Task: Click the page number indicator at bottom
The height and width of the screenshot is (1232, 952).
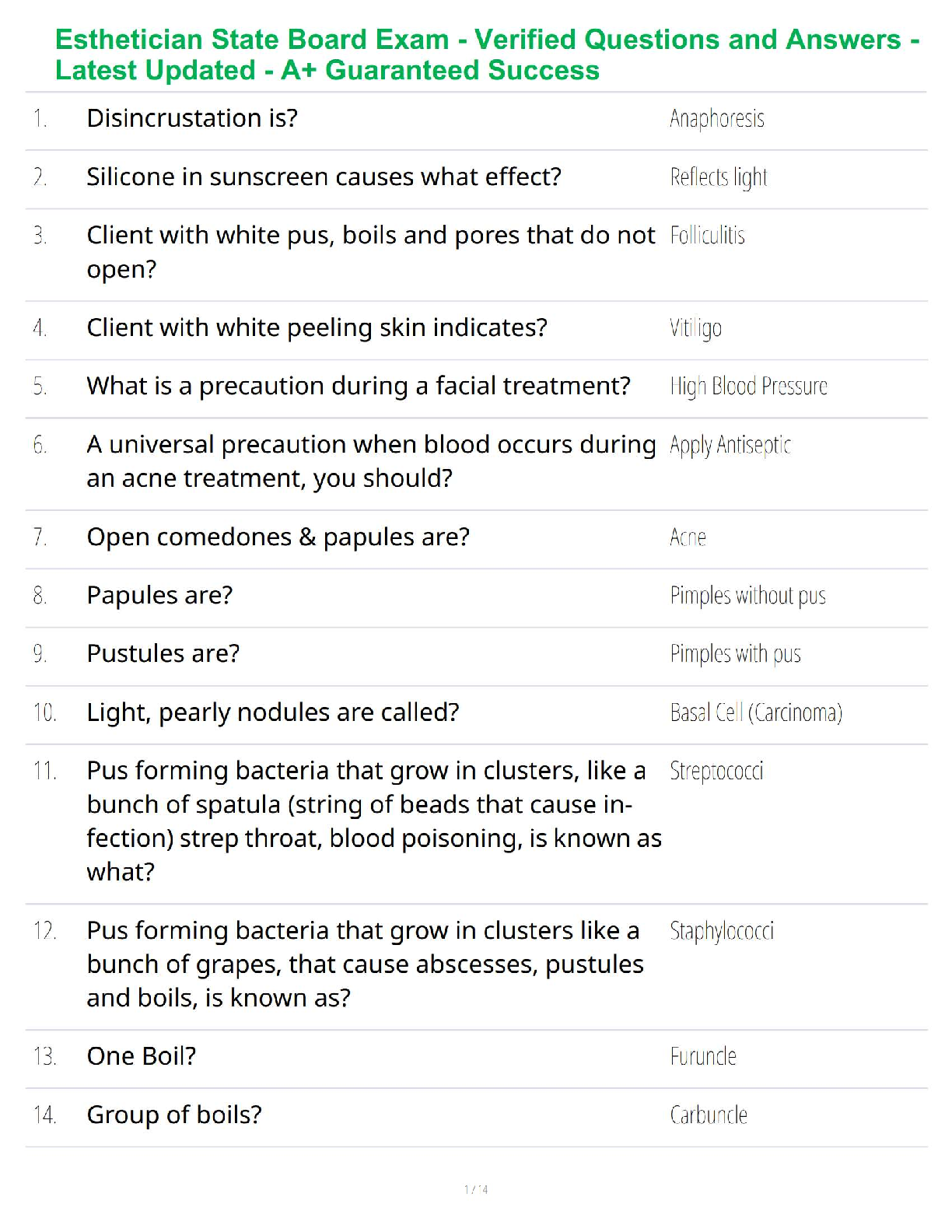Action: [476, 1189]
